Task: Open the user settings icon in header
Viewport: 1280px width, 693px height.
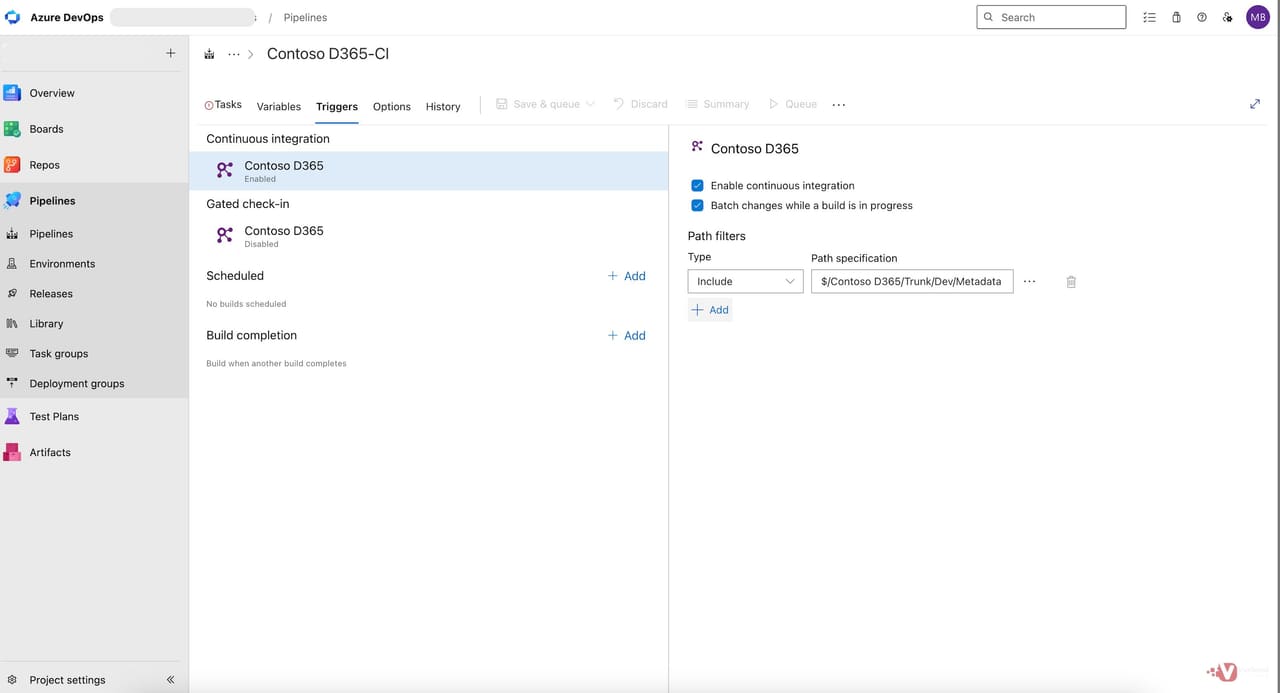Action: tap(1228, 17)
